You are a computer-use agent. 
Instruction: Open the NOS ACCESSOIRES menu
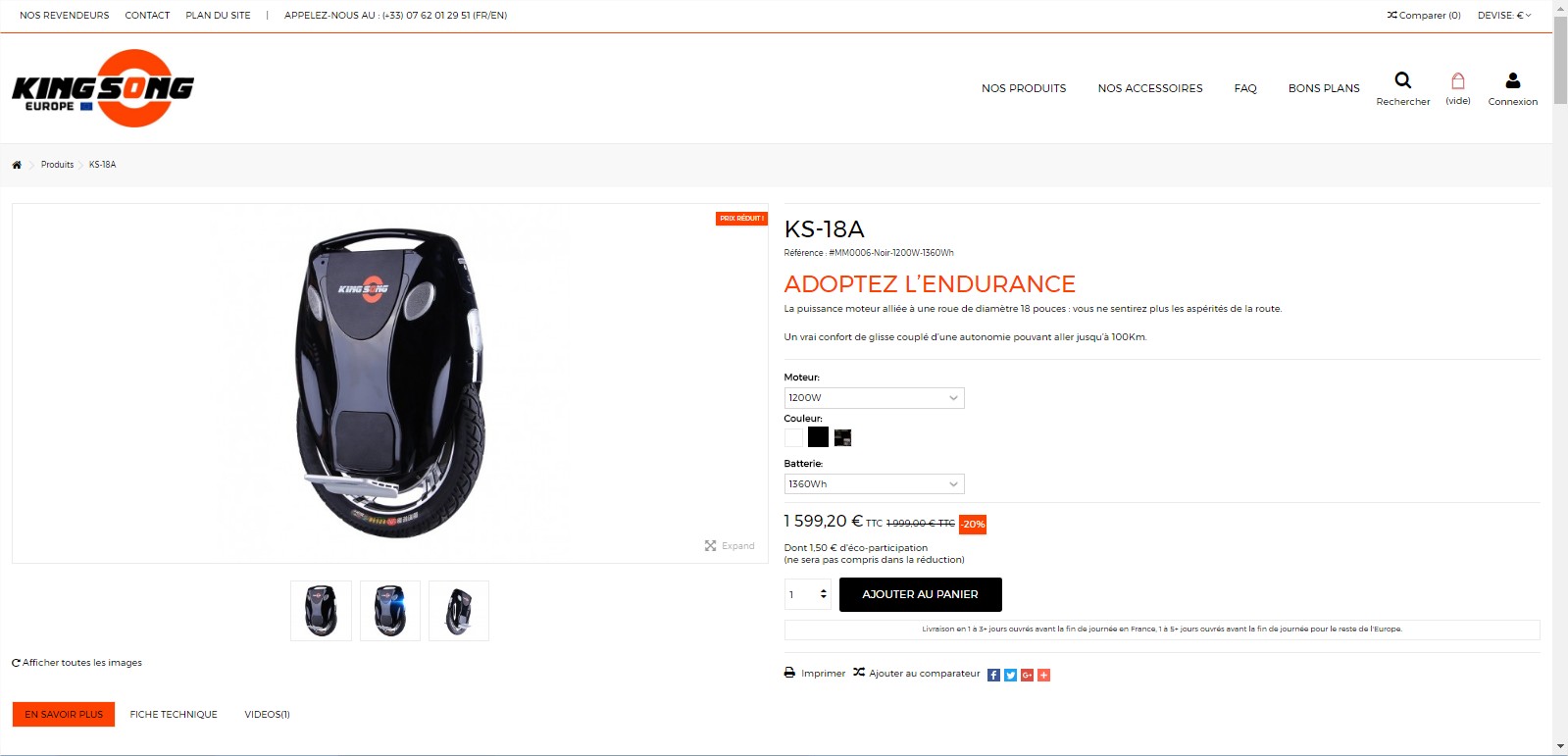(x=1150, y=88)
